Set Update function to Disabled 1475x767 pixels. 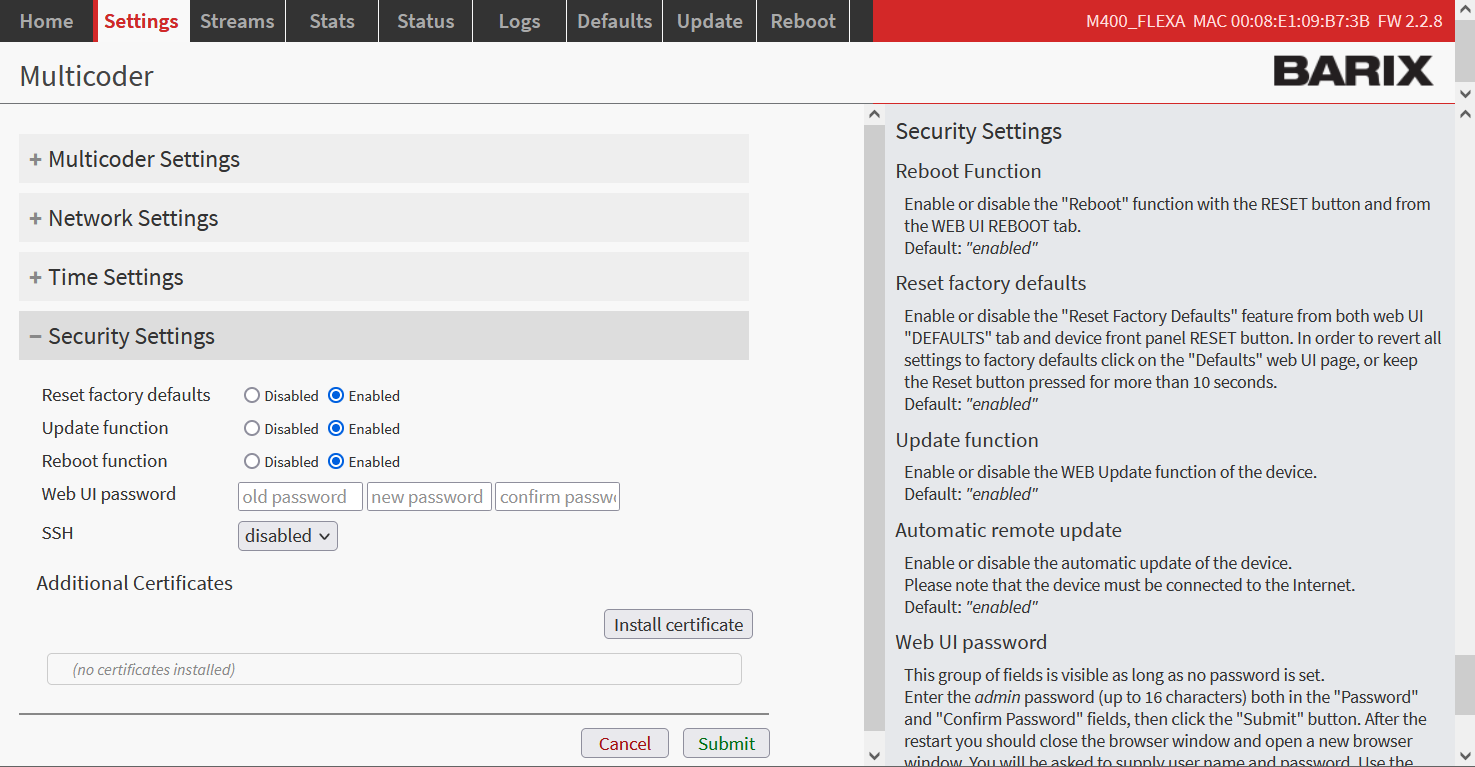pos(252,429)
